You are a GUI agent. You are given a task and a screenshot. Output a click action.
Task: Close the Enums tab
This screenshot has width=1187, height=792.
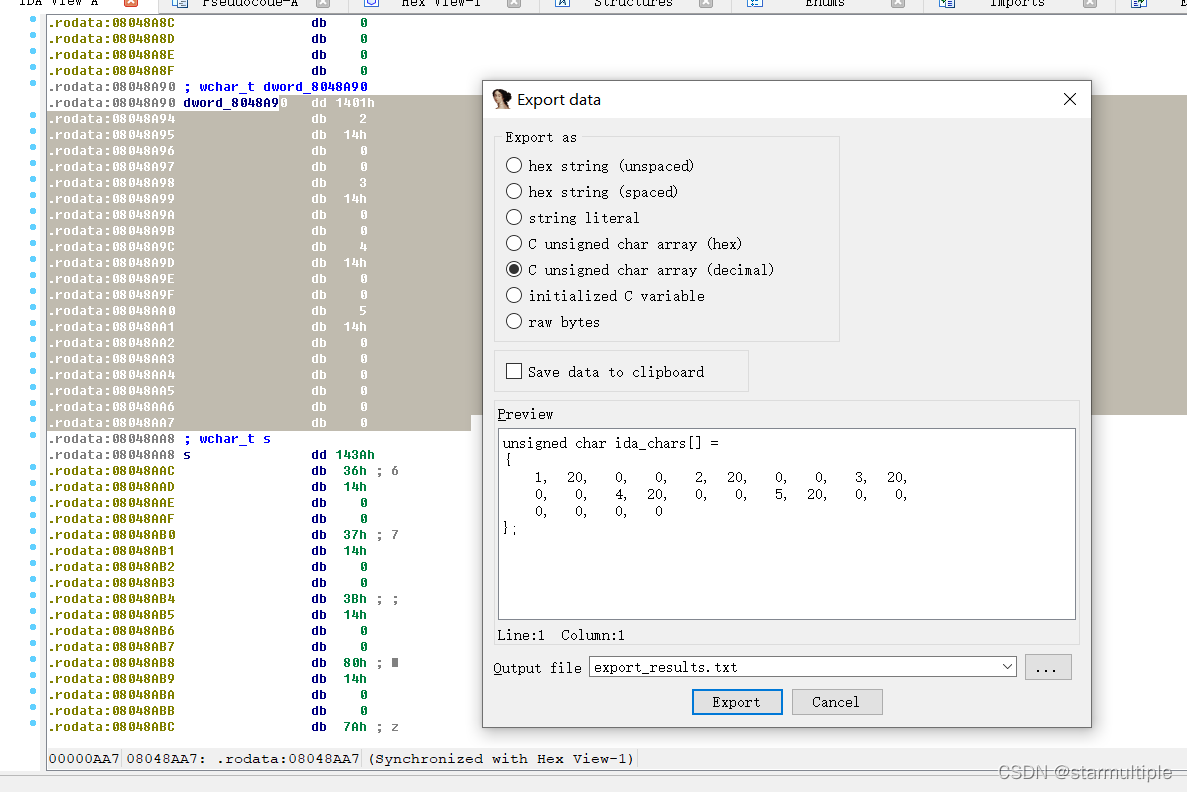point(898,3)
